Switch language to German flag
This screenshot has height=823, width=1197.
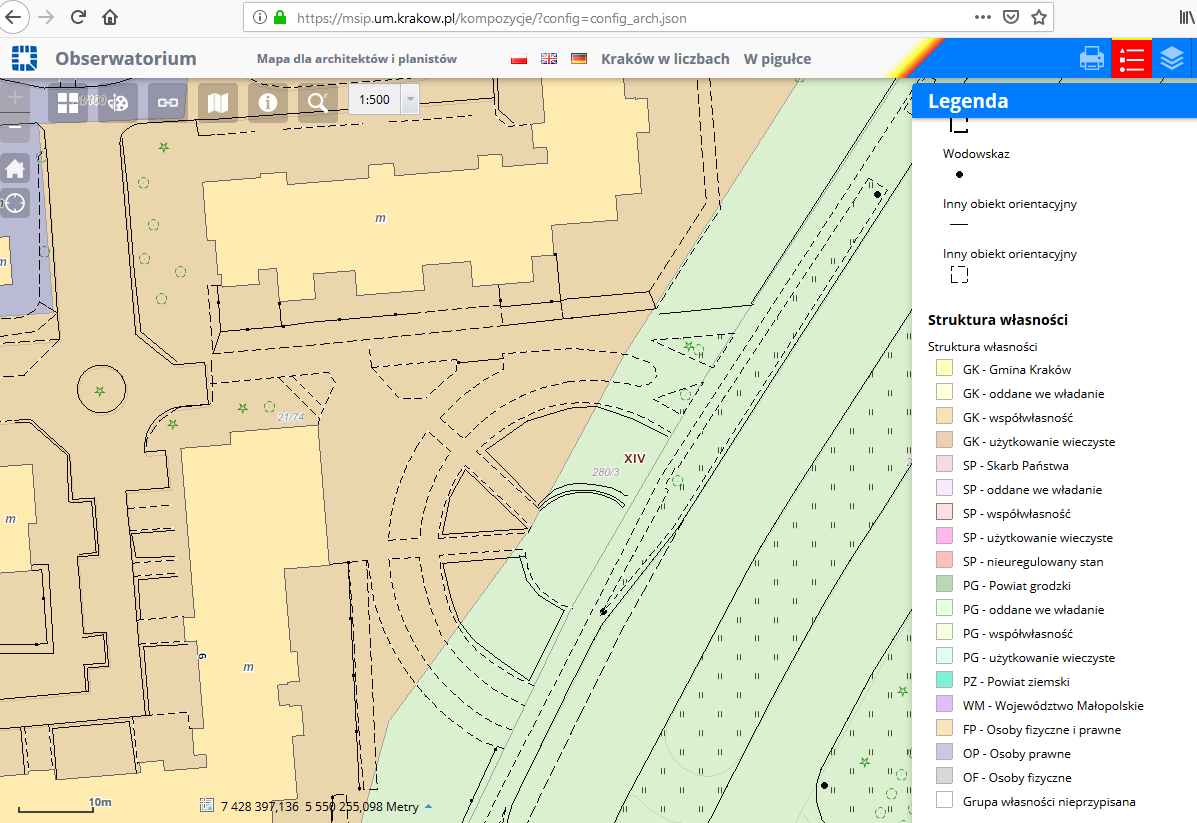click(x=579, y=59)
